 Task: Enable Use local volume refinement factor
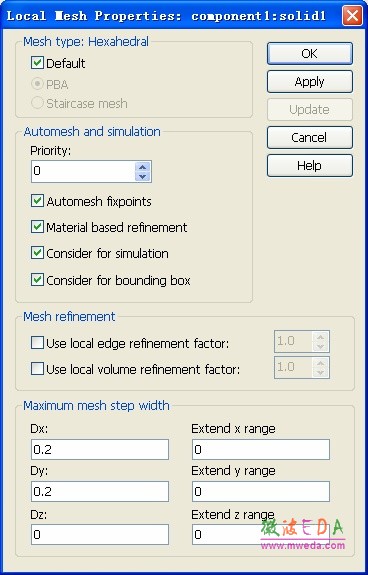pyautogui.click(x=37, y=369)
